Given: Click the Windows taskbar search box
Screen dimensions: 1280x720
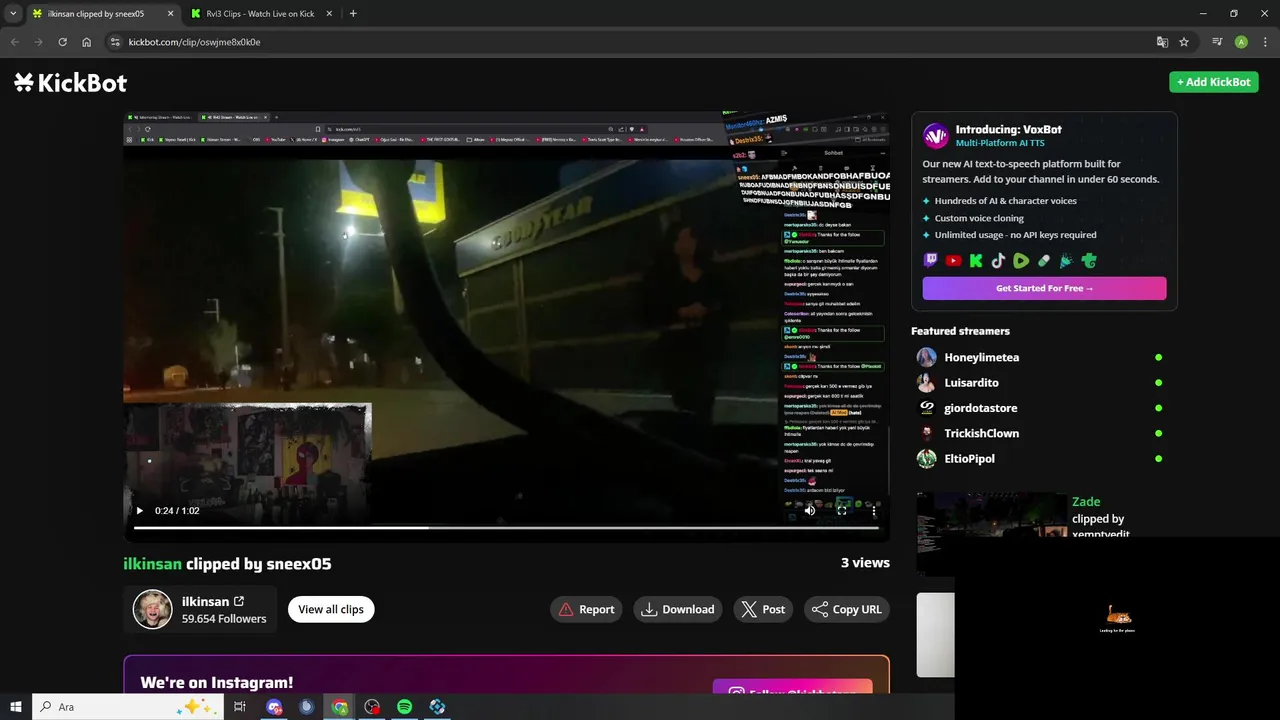Looking at the screenshot, I should coord(128,707).
